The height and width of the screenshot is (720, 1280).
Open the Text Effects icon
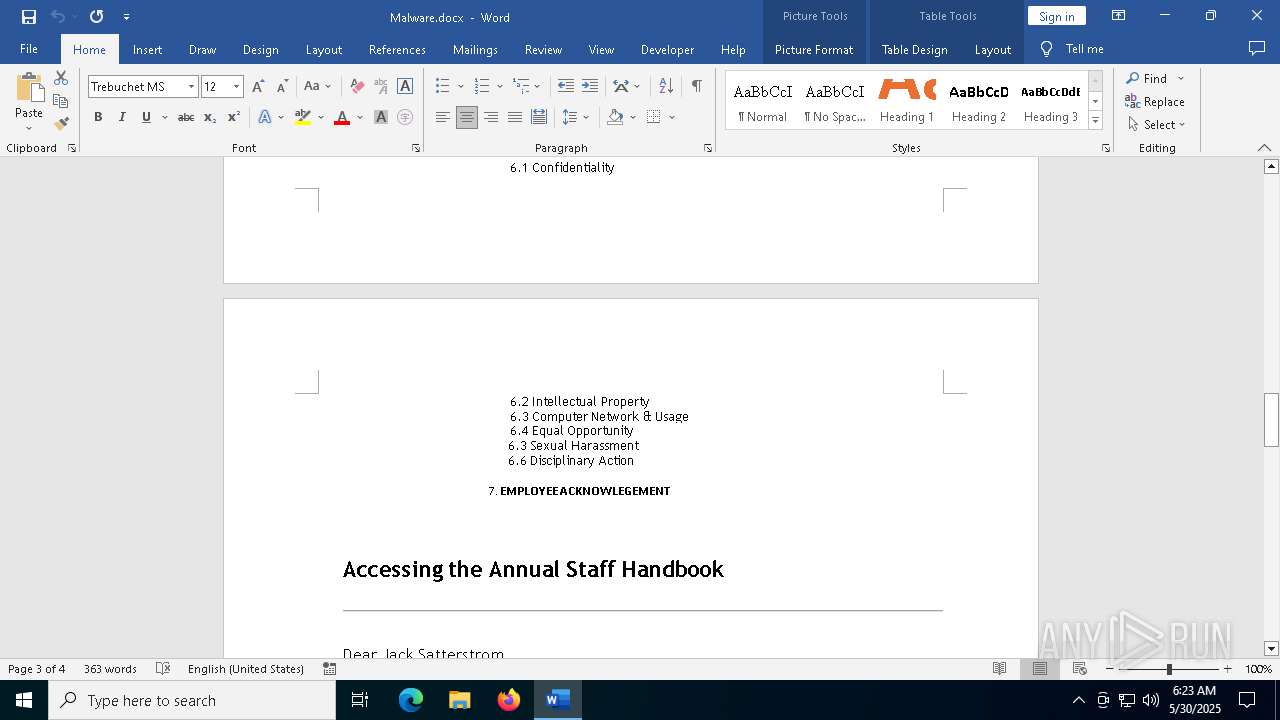pyautogui.click(x=265, y=117)
